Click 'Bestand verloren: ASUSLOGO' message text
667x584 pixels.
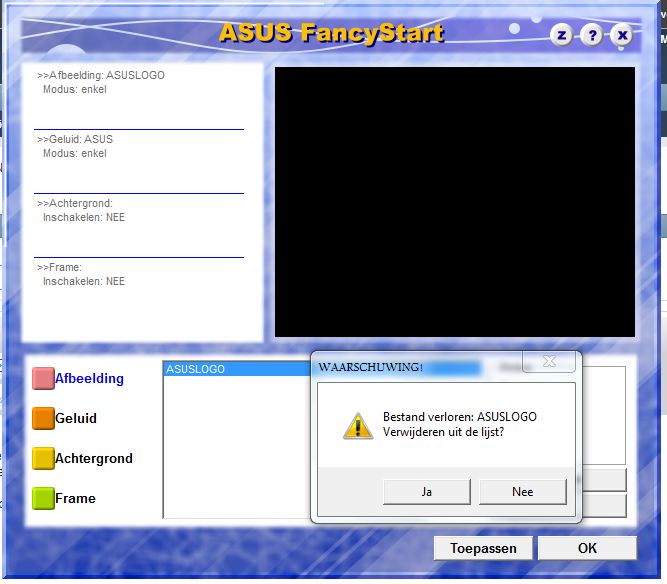click(460, 417)
